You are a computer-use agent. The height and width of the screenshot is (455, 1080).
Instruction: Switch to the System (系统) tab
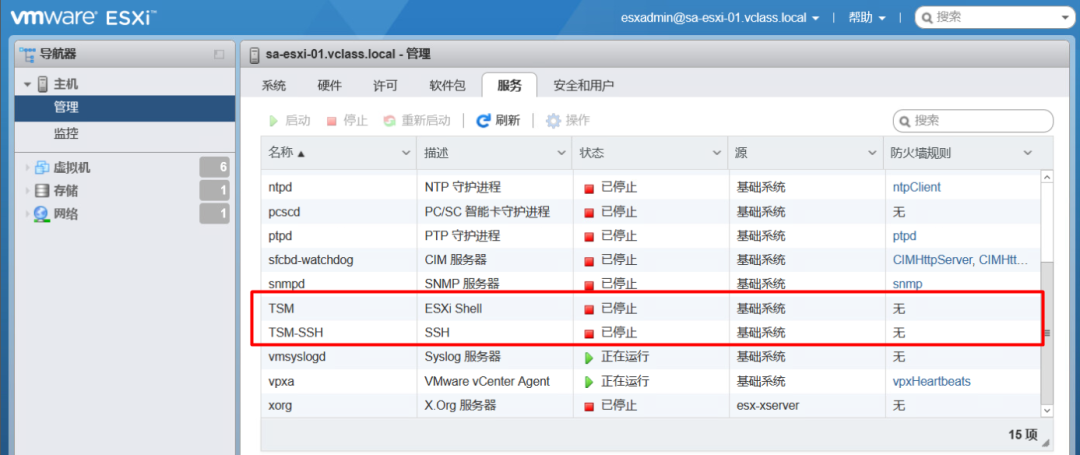273,86
